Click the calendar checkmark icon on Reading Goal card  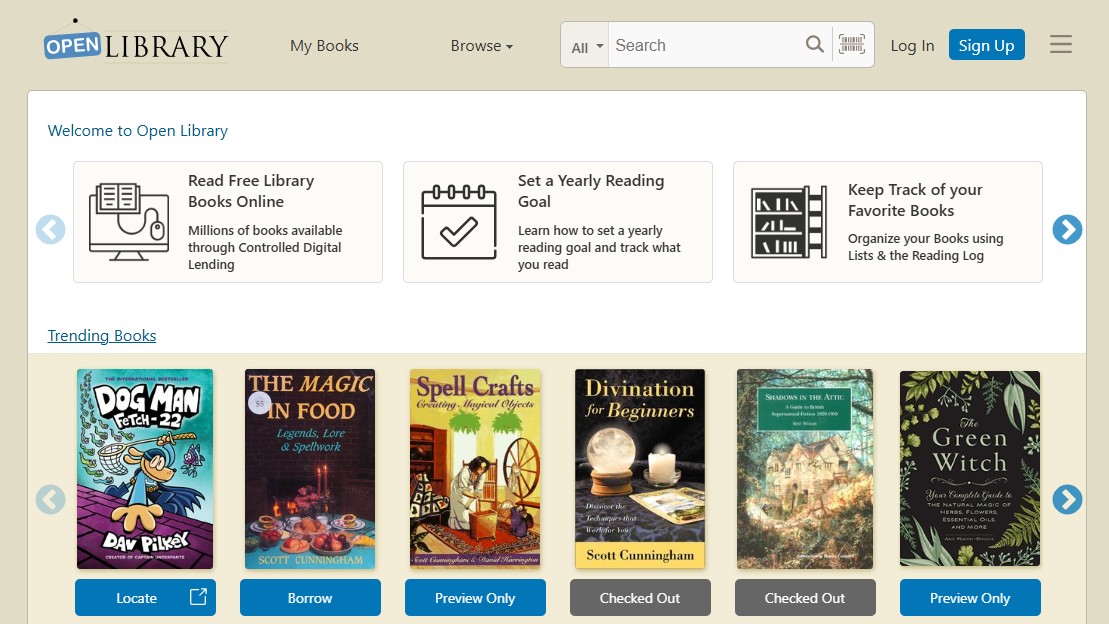(x=459, y=220)
